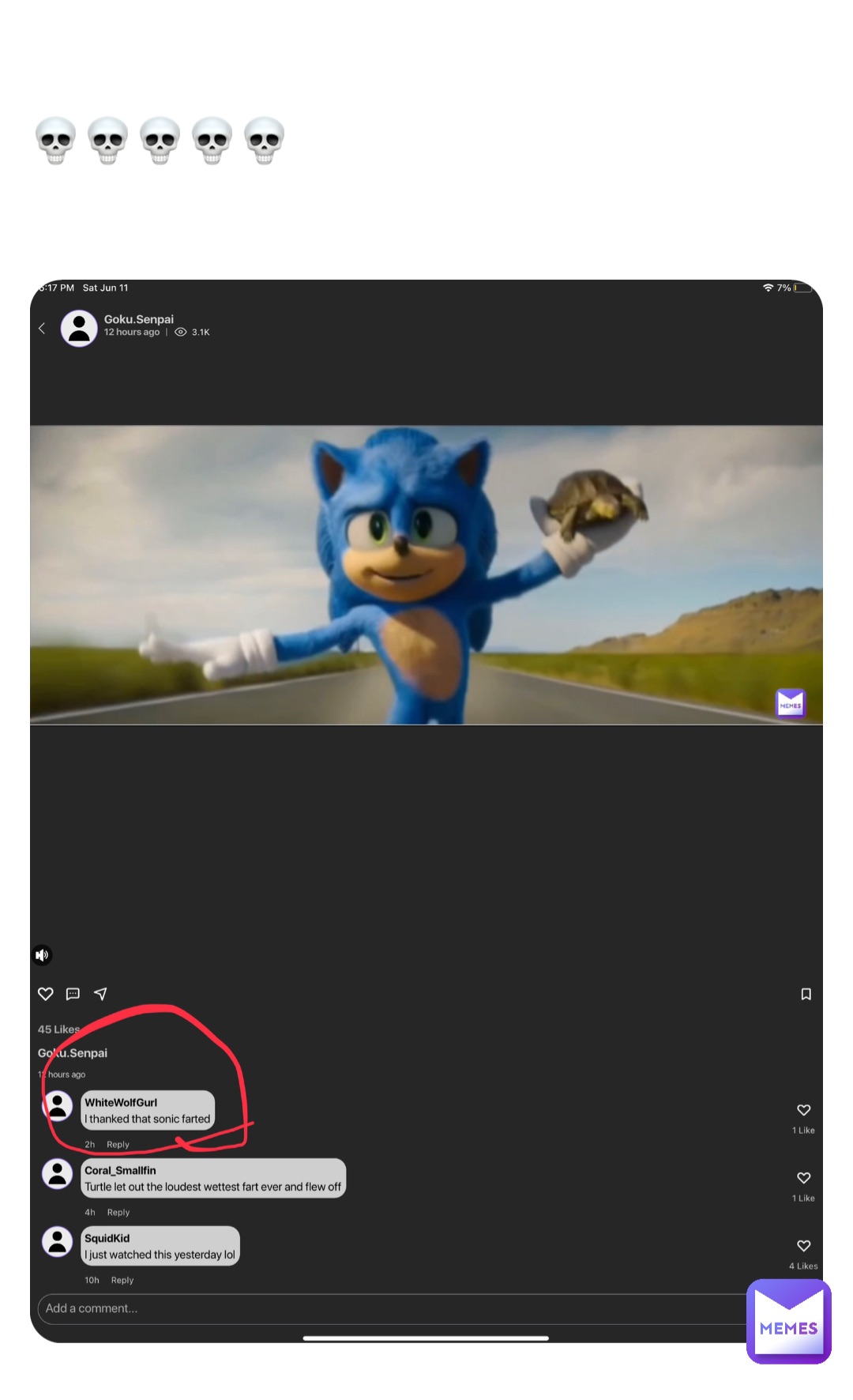Tap the back arrow chevron
Screen dimensions: 853x1400
click(x=42, y=328)
